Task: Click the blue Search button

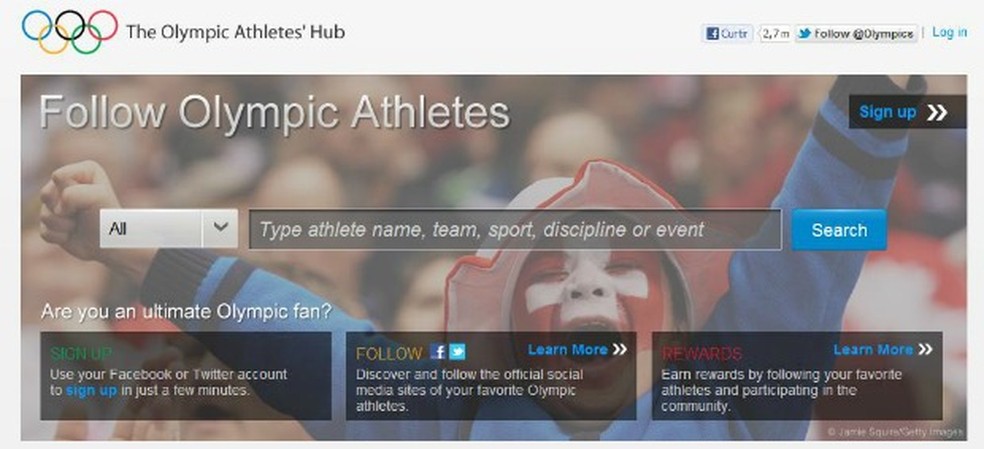Action: (x=839, y=230)
